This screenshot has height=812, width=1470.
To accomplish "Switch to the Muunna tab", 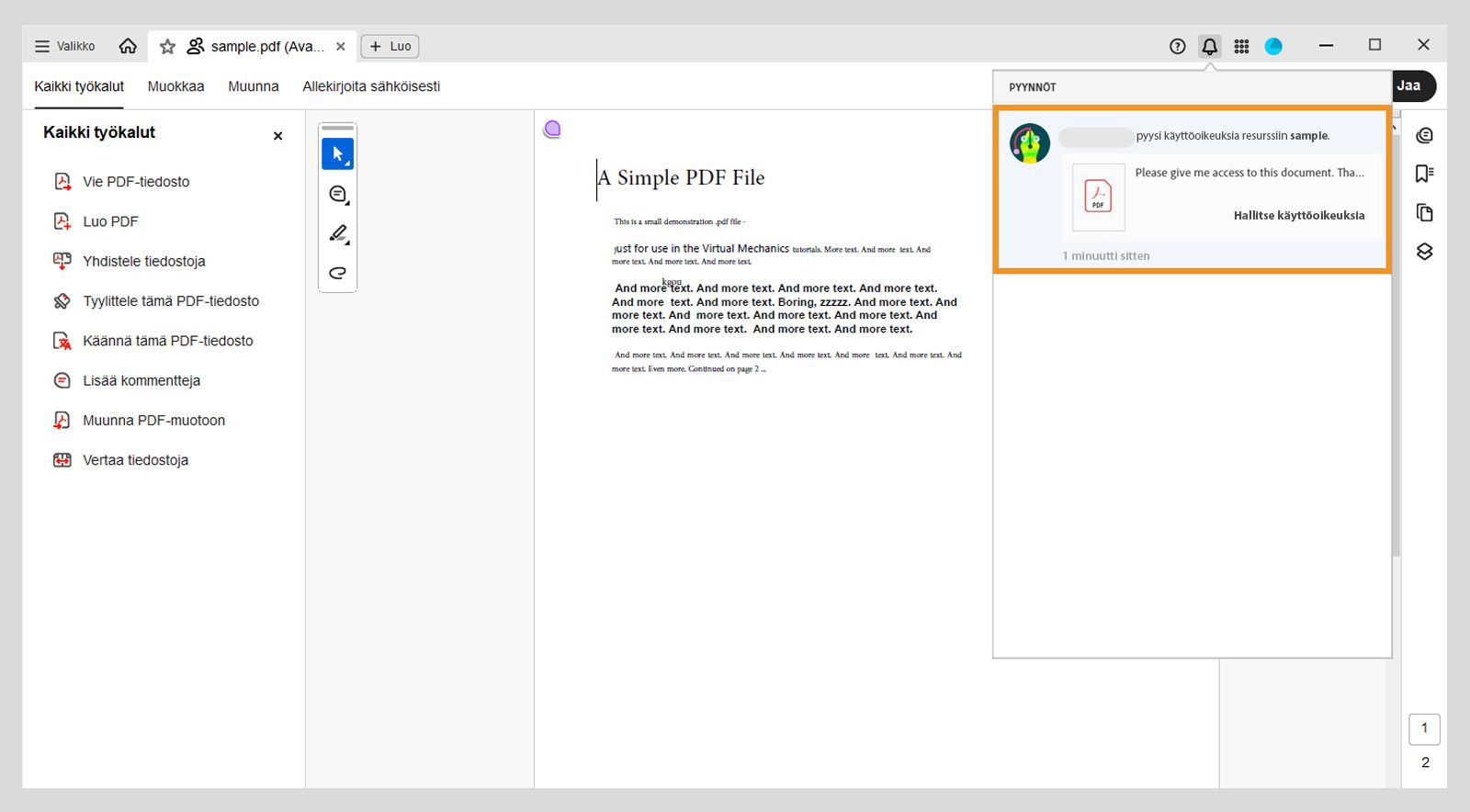I will pyautogui.click(x=254, y=86).
